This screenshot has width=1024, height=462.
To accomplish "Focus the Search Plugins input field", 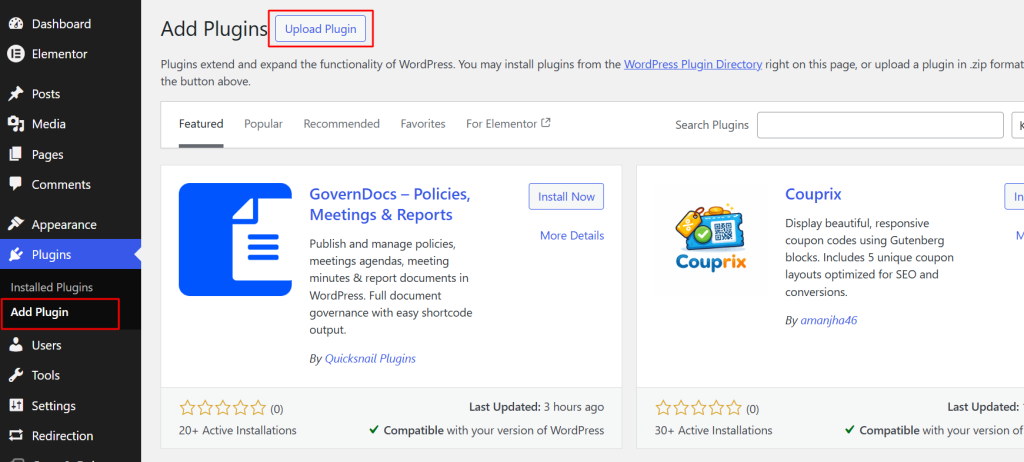I will (880, 125).
